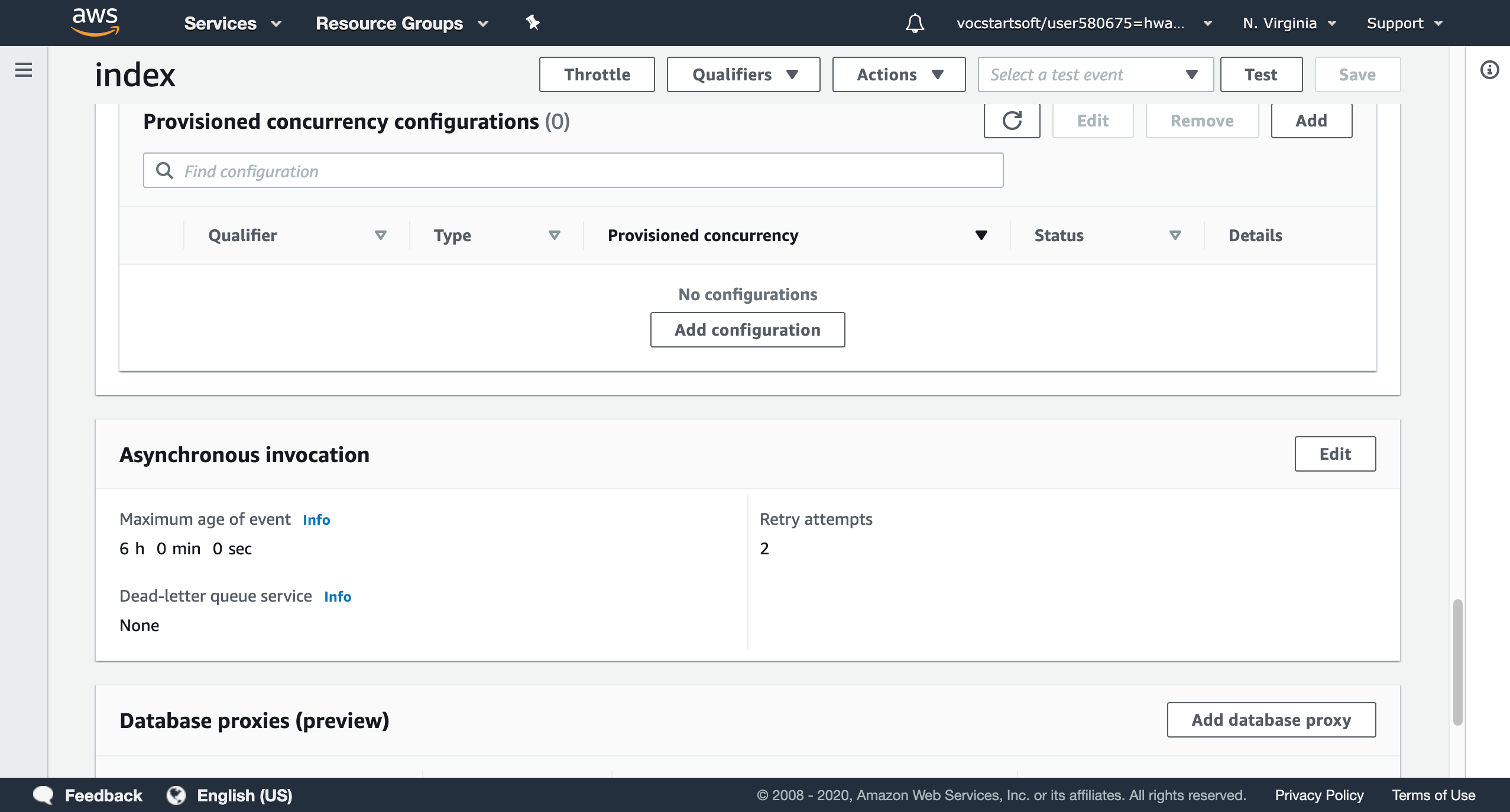Edit Asynchronous invocation settings
Screen dimensions: 1510x812
1335,454
